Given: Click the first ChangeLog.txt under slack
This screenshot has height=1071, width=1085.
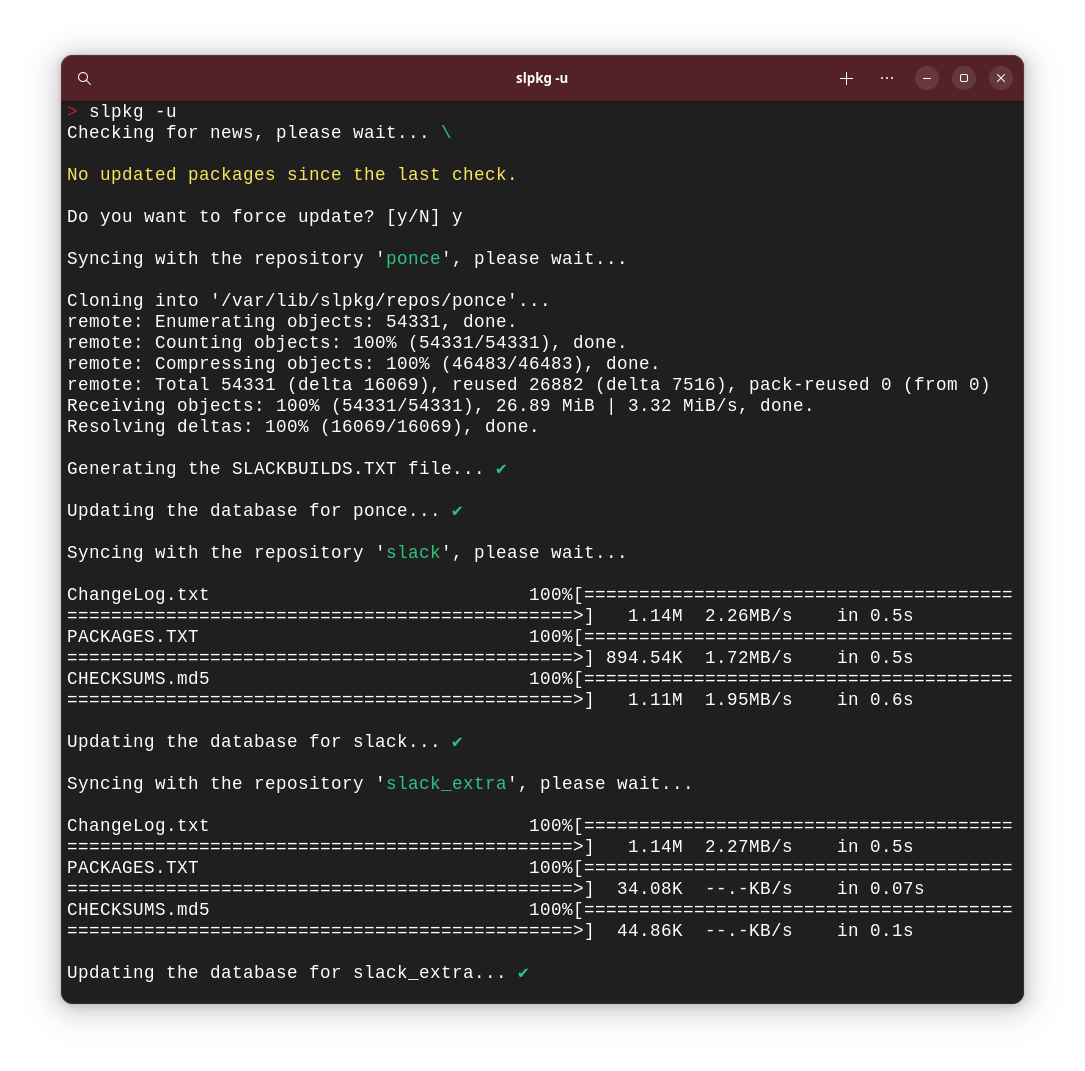Looking at the screenshot, I should point(138,595).
